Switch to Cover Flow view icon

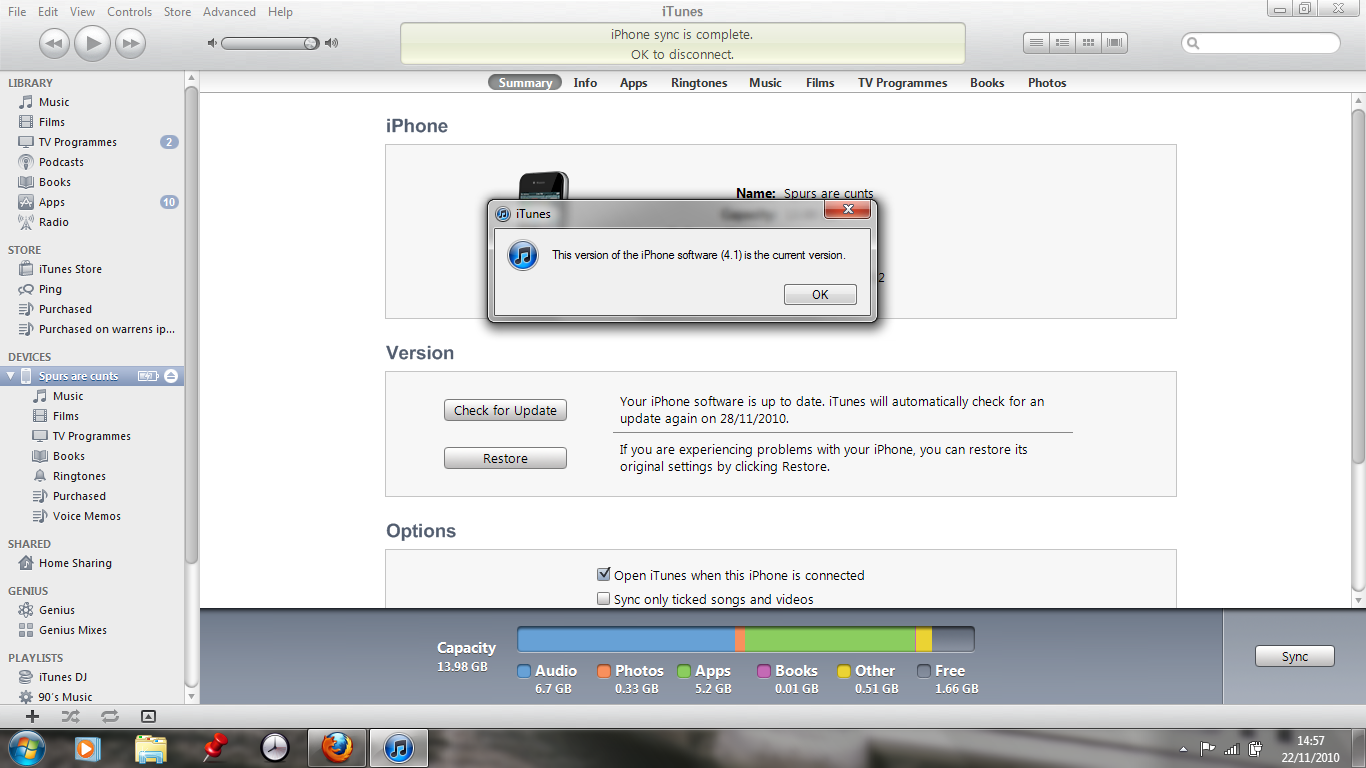pyautogui.click(x=1114, y=43)
